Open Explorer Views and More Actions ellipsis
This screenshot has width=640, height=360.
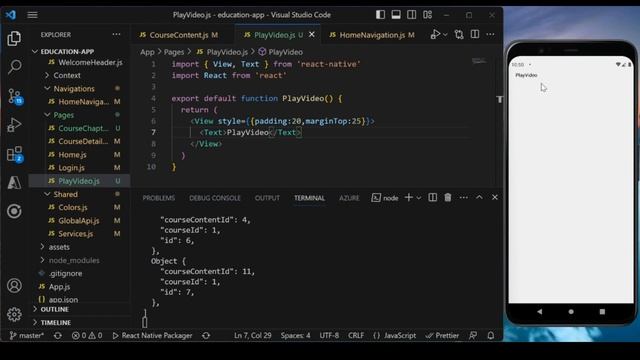click(x=116, y=35)
